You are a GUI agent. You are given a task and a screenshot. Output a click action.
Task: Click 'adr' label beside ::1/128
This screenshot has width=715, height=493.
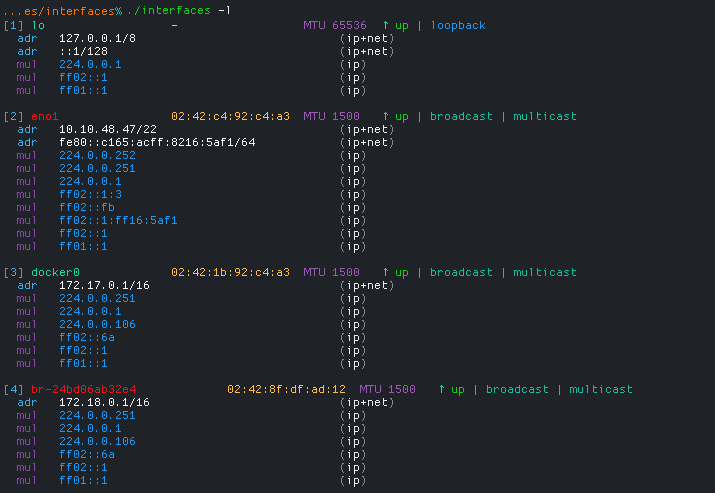[27, 52]
